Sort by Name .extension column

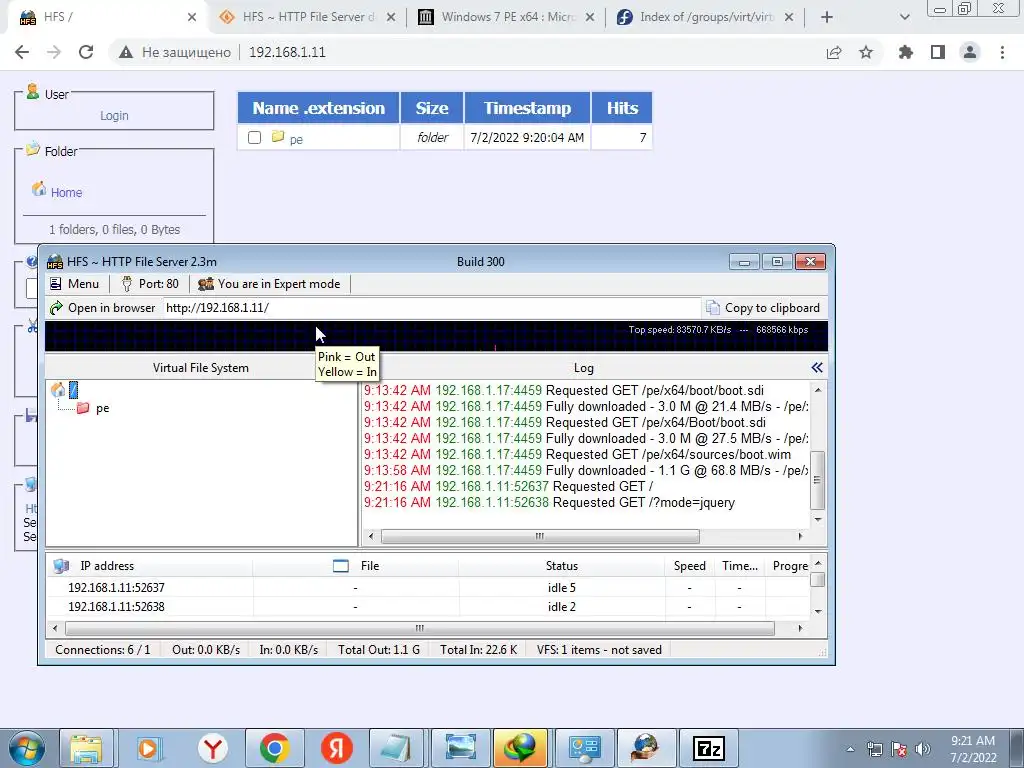(319, 108)
